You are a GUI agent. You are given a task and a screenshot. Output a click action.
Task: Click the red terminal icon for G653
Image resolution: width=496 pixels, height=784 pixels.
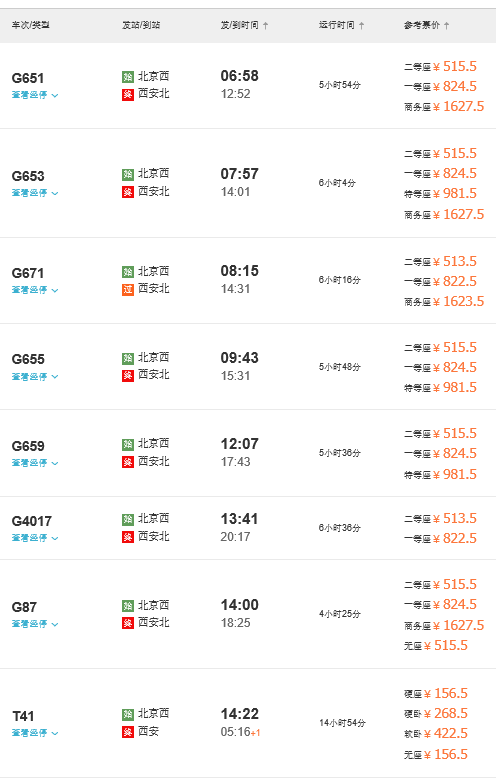128,192
